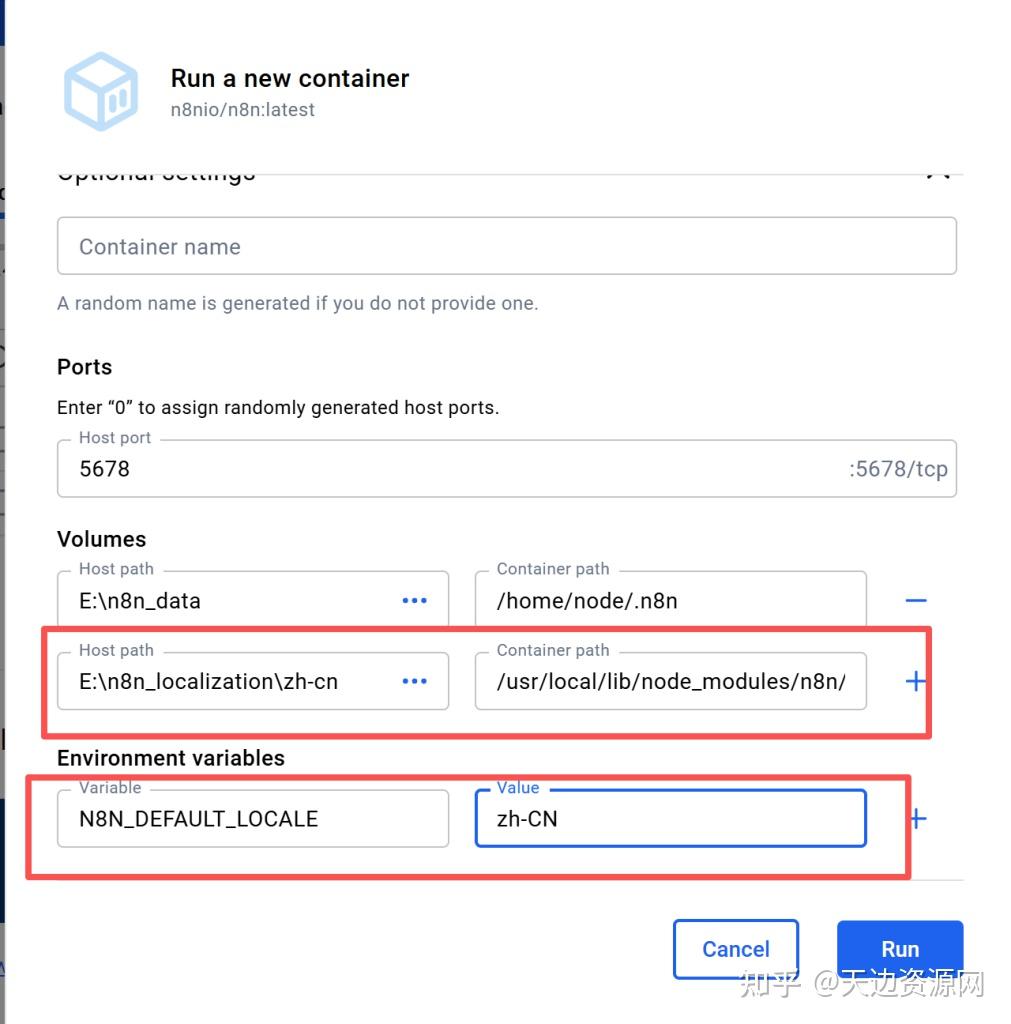Click the Run button
Image resolution: width=1011 pixels, height=1024 pixels.
899,948
